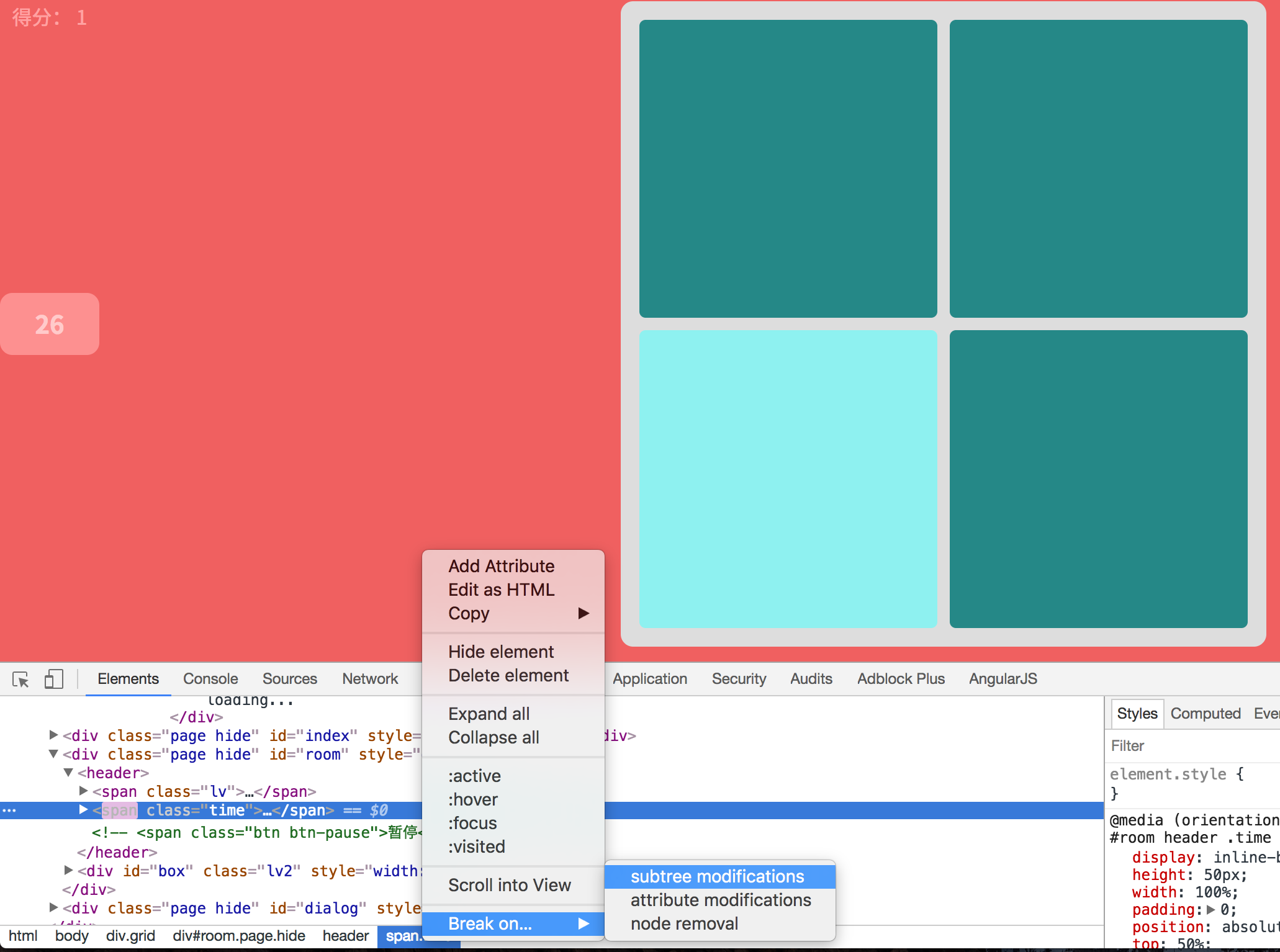
Task: Open the Computed styles tab
Action: coord(1205,714)
